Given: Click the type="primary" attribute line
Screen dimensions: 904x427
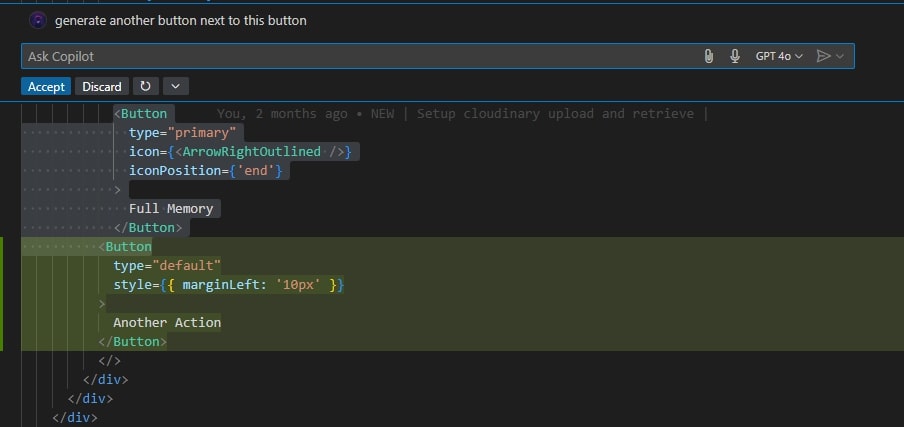Looking at the screenshot, I should point(182,133).
